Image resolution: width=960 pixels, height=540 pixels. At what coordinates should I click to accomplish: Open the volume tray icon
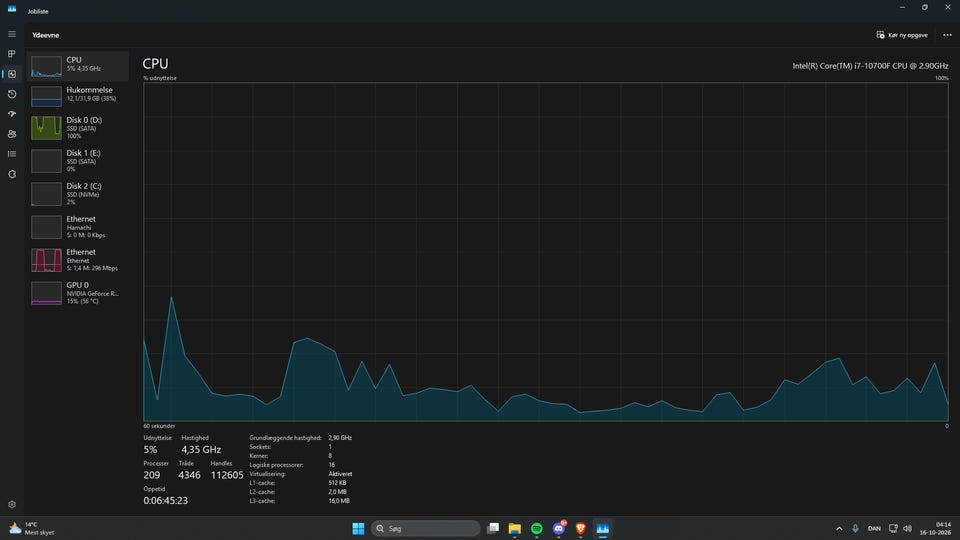[907, 528]
